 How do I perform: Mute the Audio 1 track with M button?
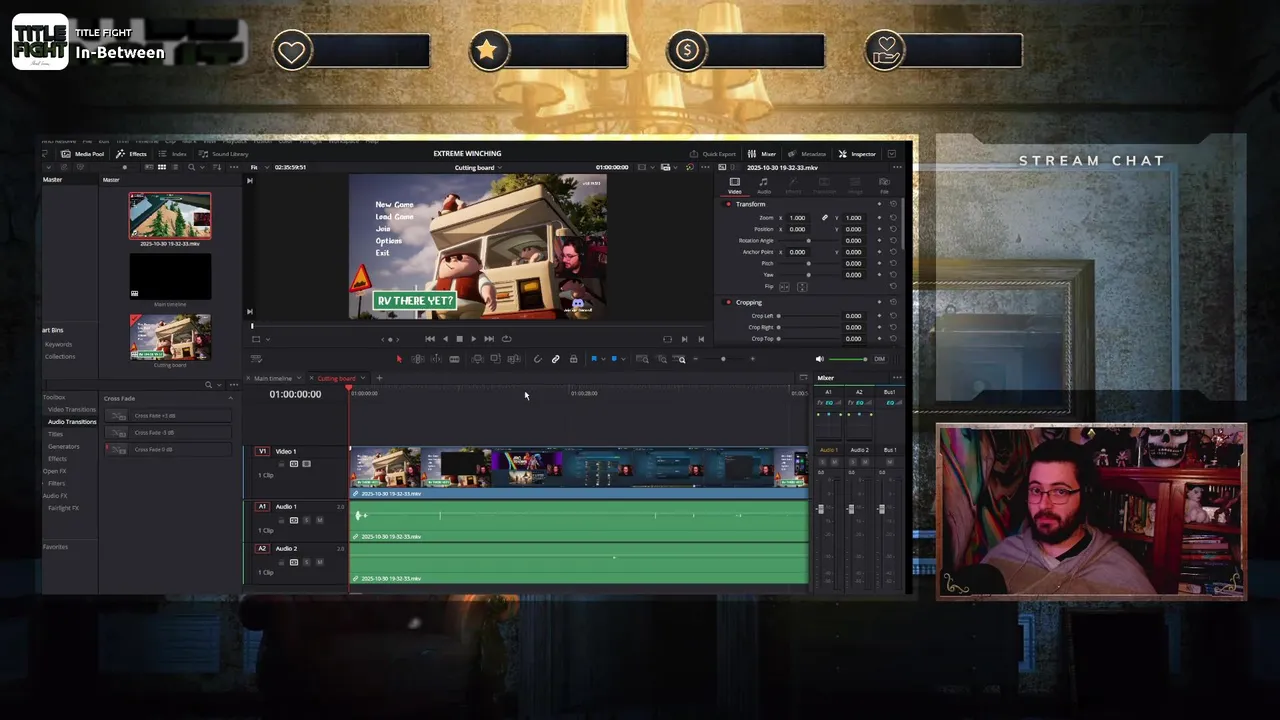(x=319, y=520)
